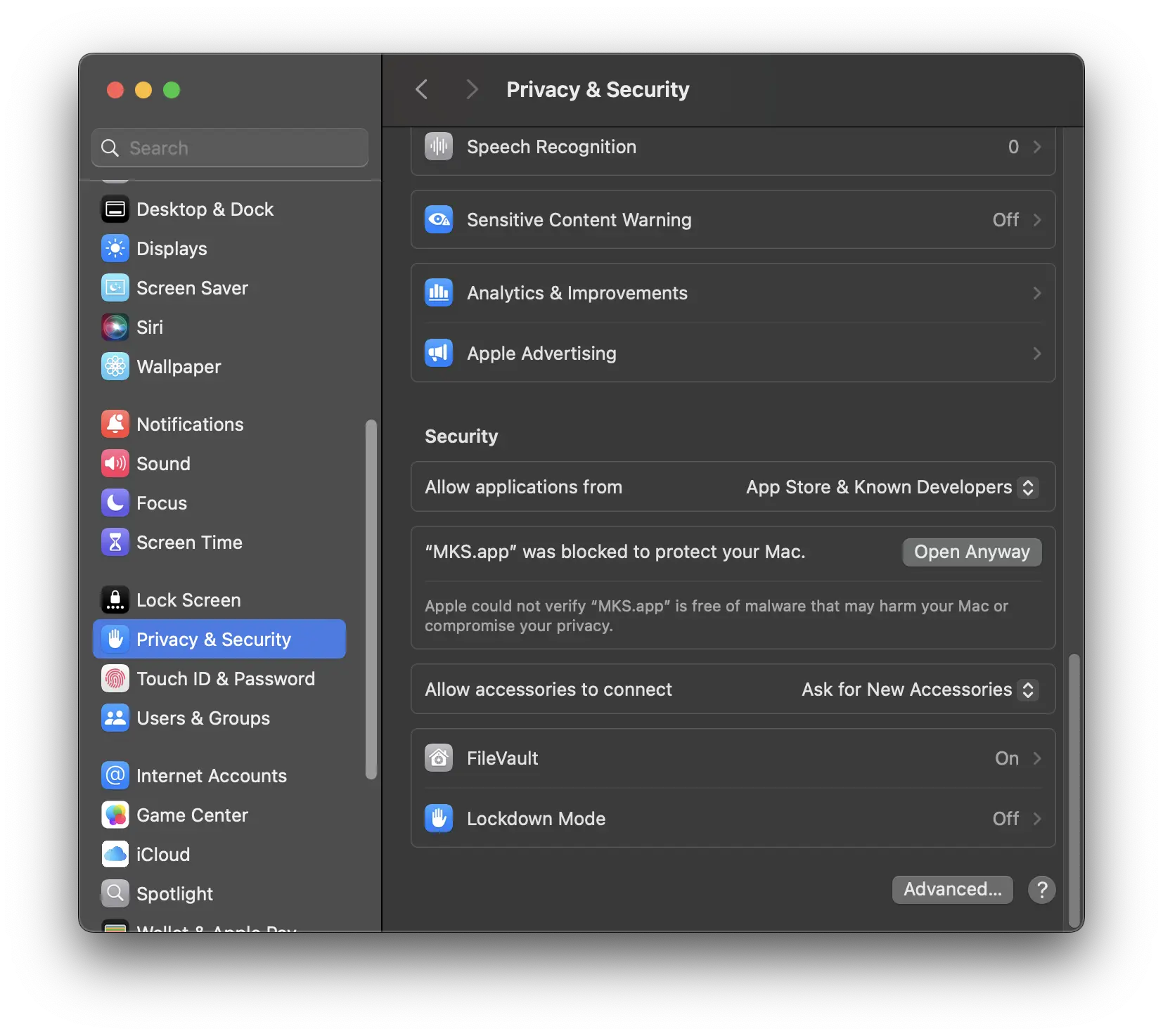The width and height of the screenshot is (1163, 1036).
Task: Go back with the left arrow
Action: [x=422, y=89]
